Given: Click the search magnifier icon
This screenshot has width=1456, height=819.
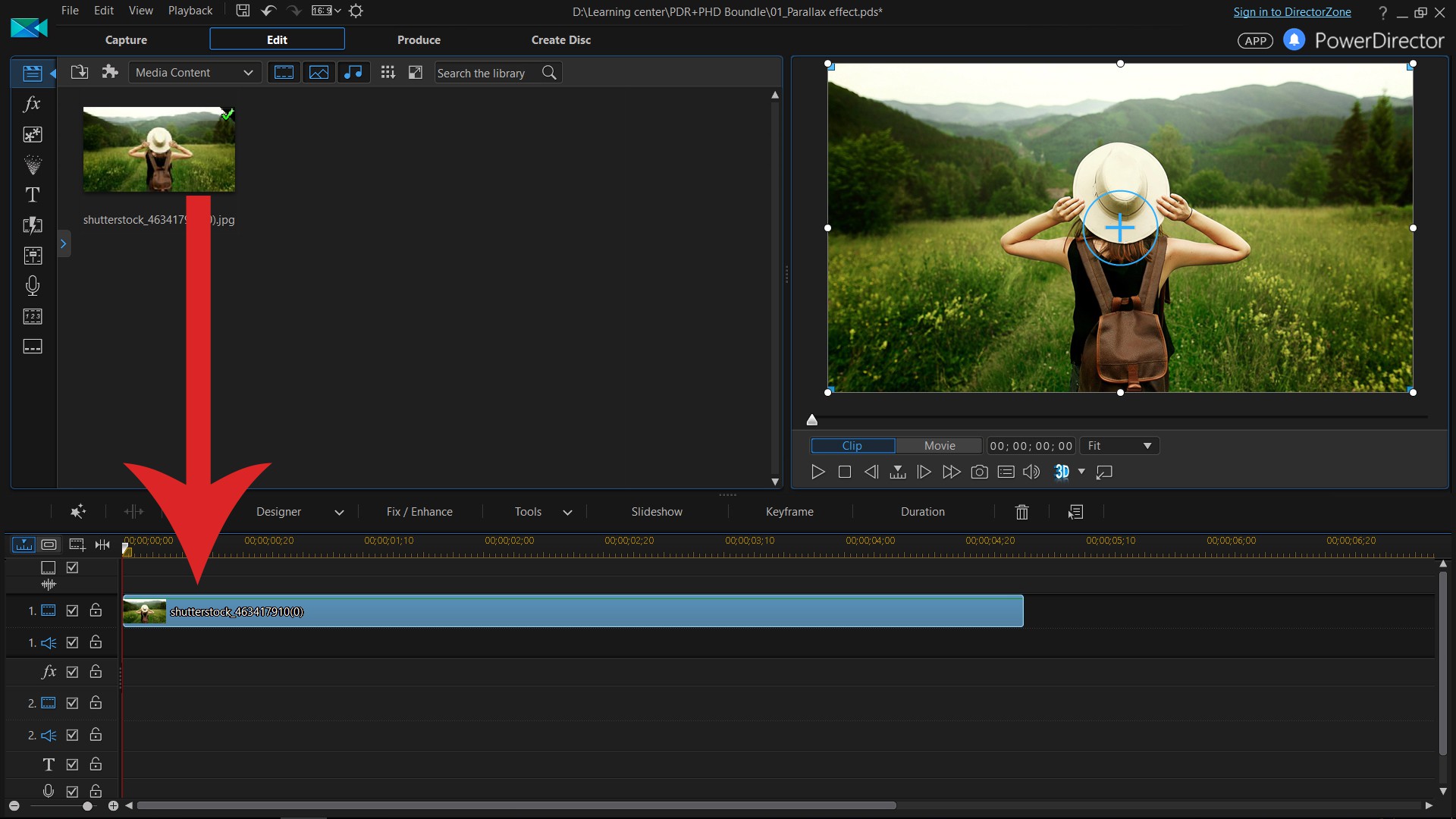Looking at the screenshot, I should click(549, 73).
